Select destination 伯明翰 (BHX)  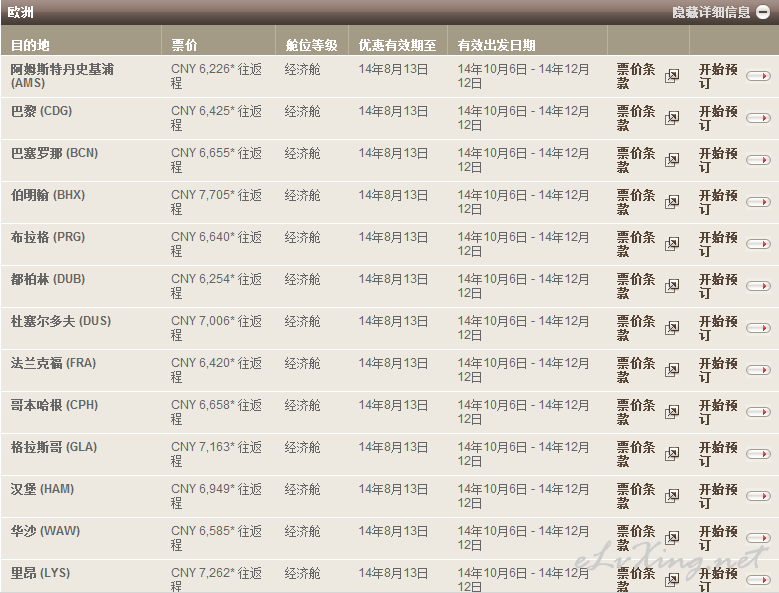48,195
